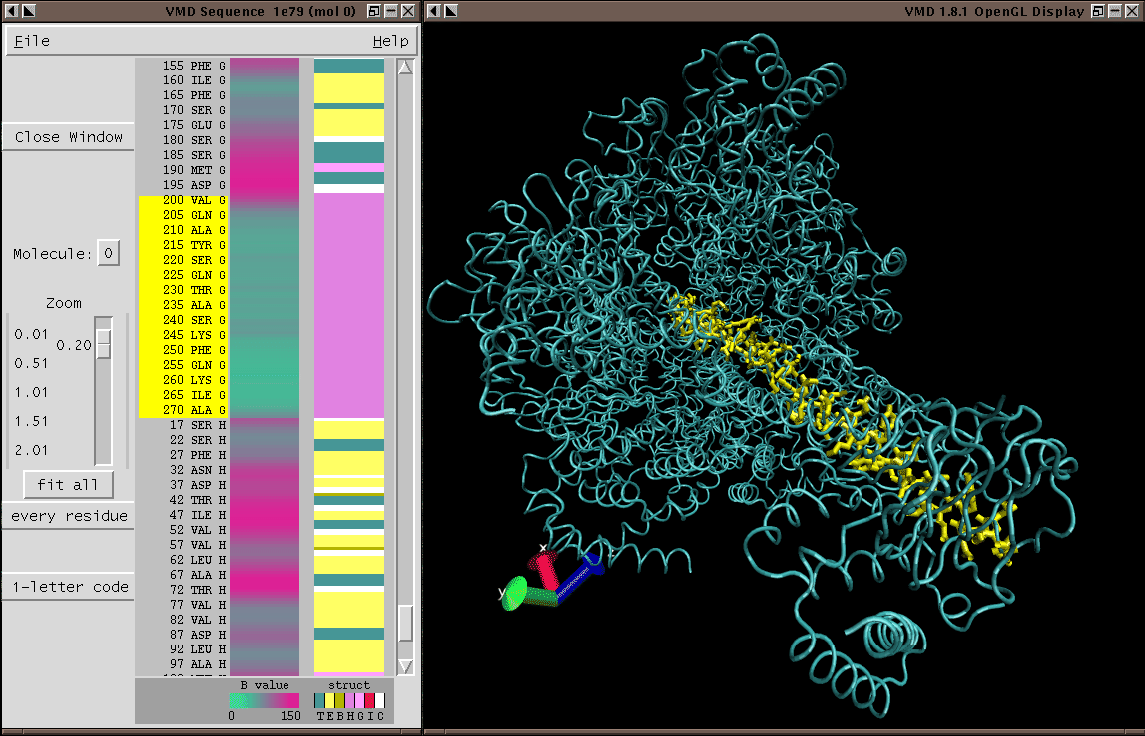
Task: Expand the 1-letter code option menu
Action: [x=68, y=587]
